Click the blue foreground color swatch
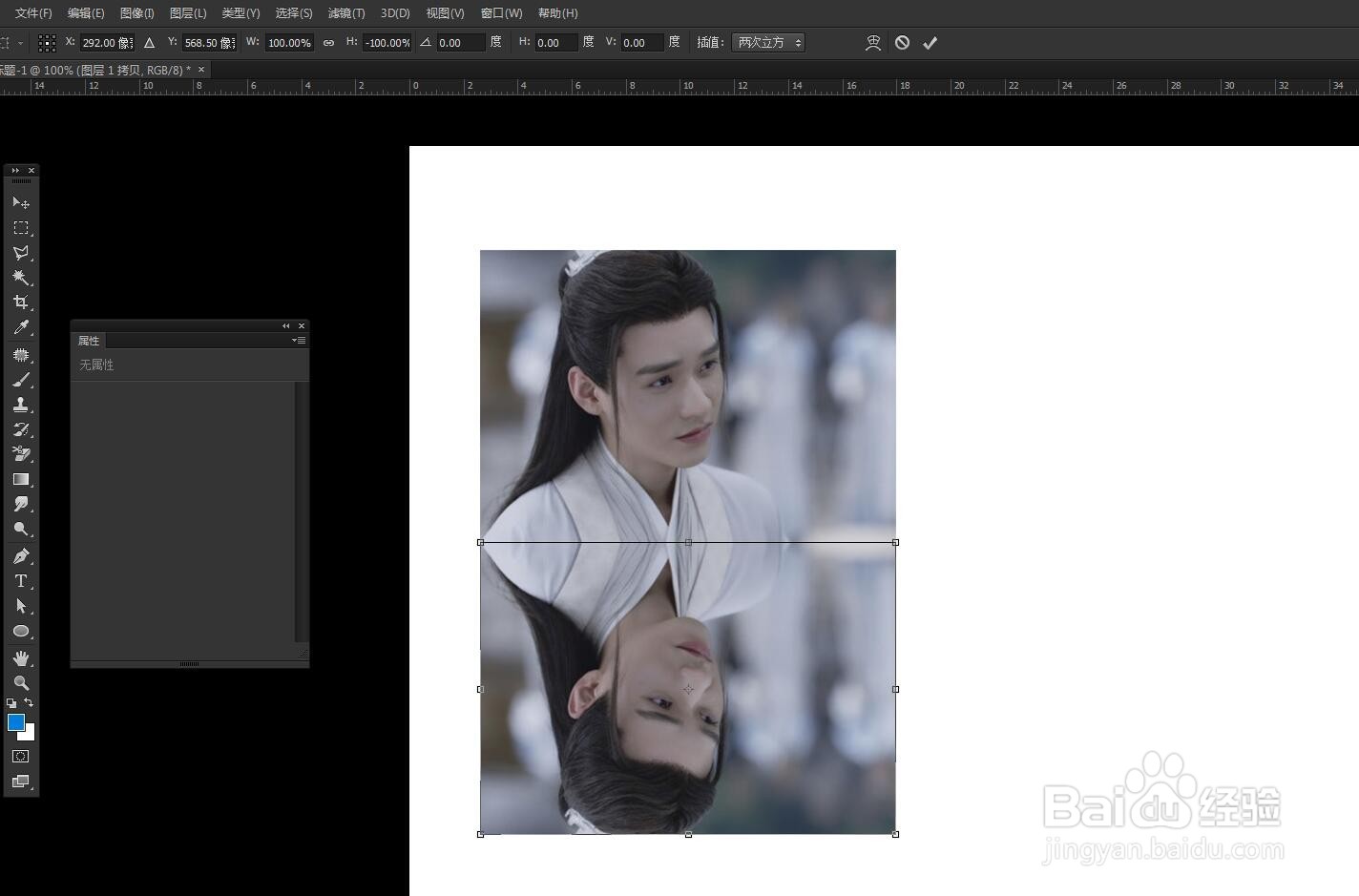 pyautogui.click(x=15, y=722)
